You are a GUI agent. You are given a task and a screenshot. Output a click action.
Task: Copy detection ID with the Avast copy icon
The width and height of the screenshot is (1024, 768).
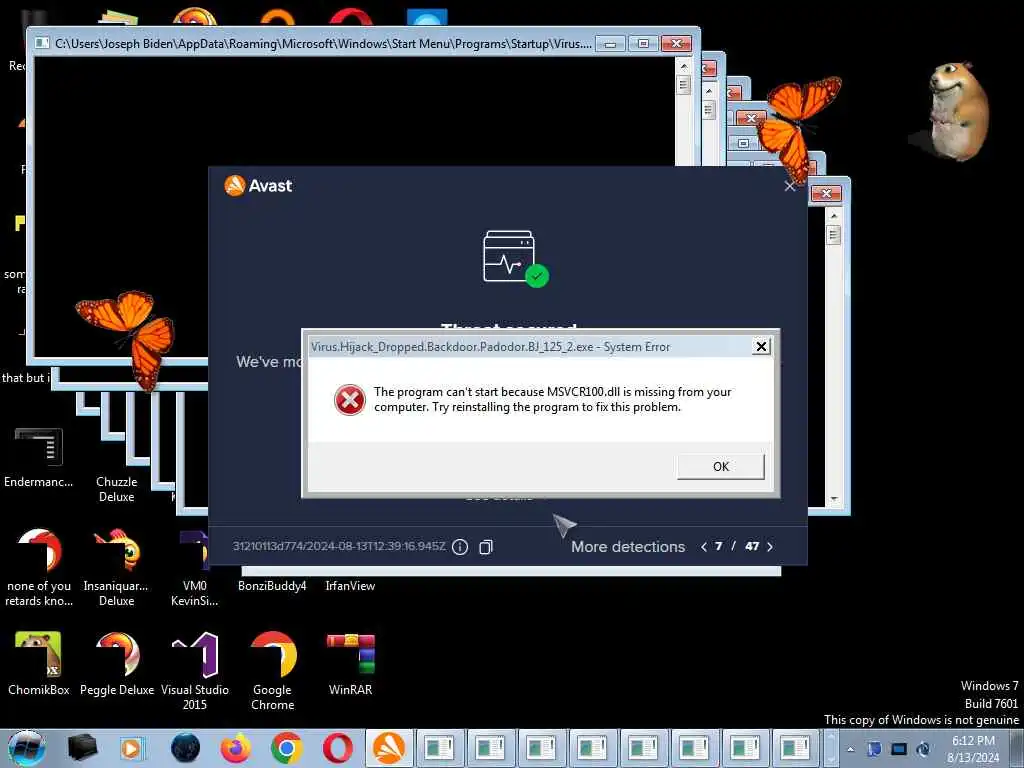click(486, 547)
